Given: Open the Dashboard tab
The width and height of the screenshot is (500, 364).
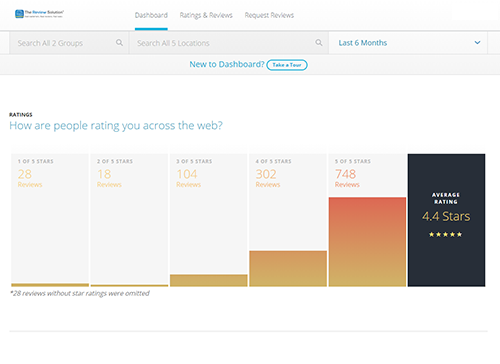Looking at the screenshot, I should (x=151, y=15).
